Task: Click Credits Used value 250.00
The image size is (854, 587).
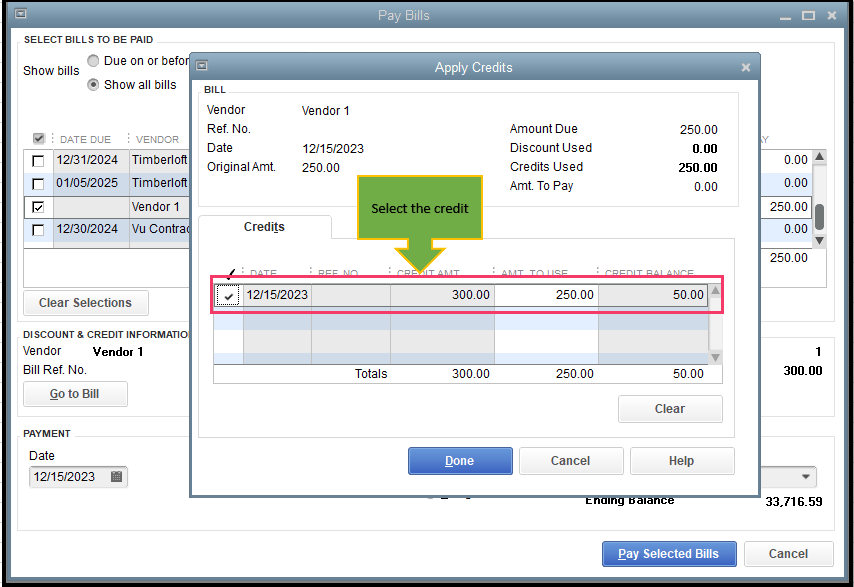Action: [x=698, y=168]
